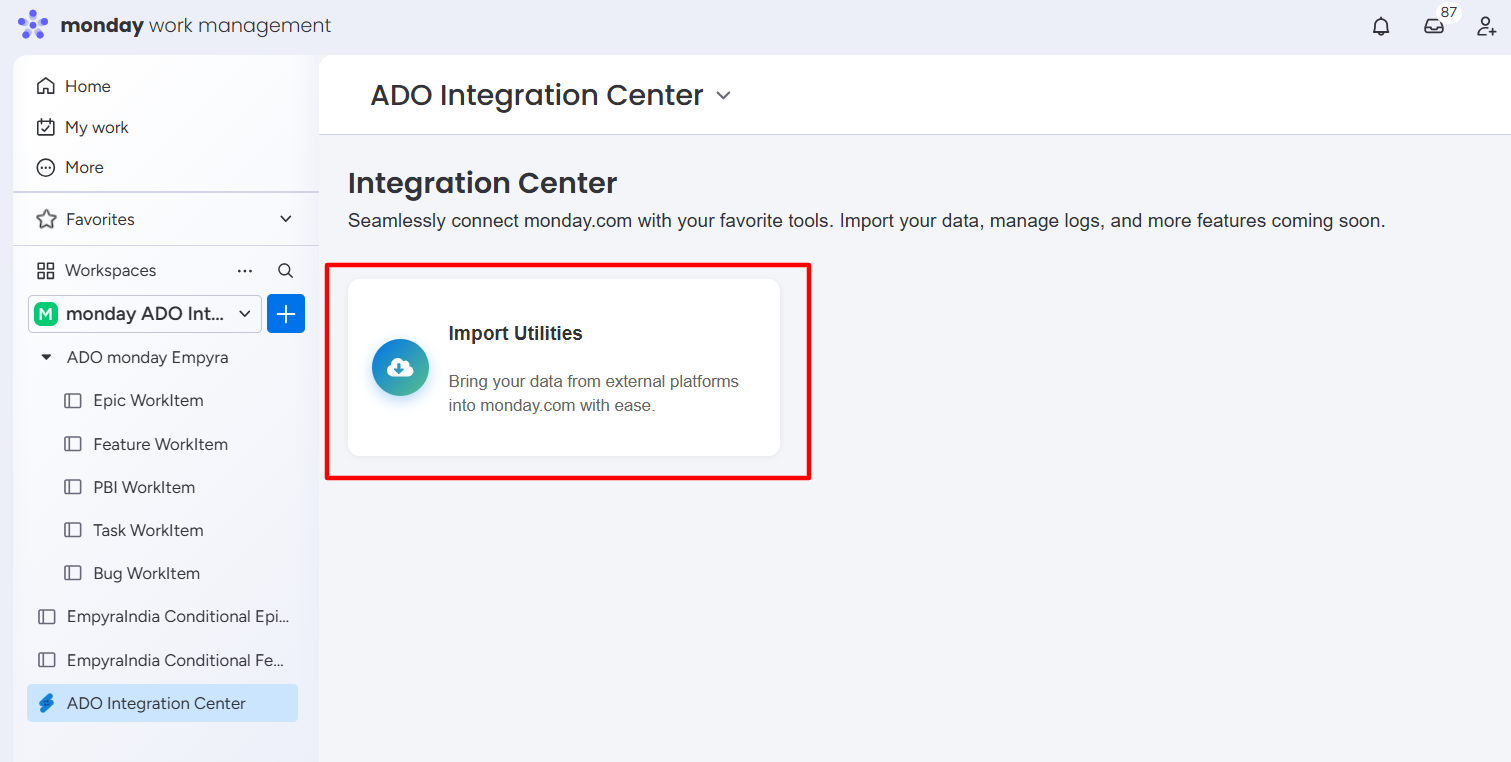Click the green M workspace avatar
The image size is (1511, 762).
(x=46, y=314)
